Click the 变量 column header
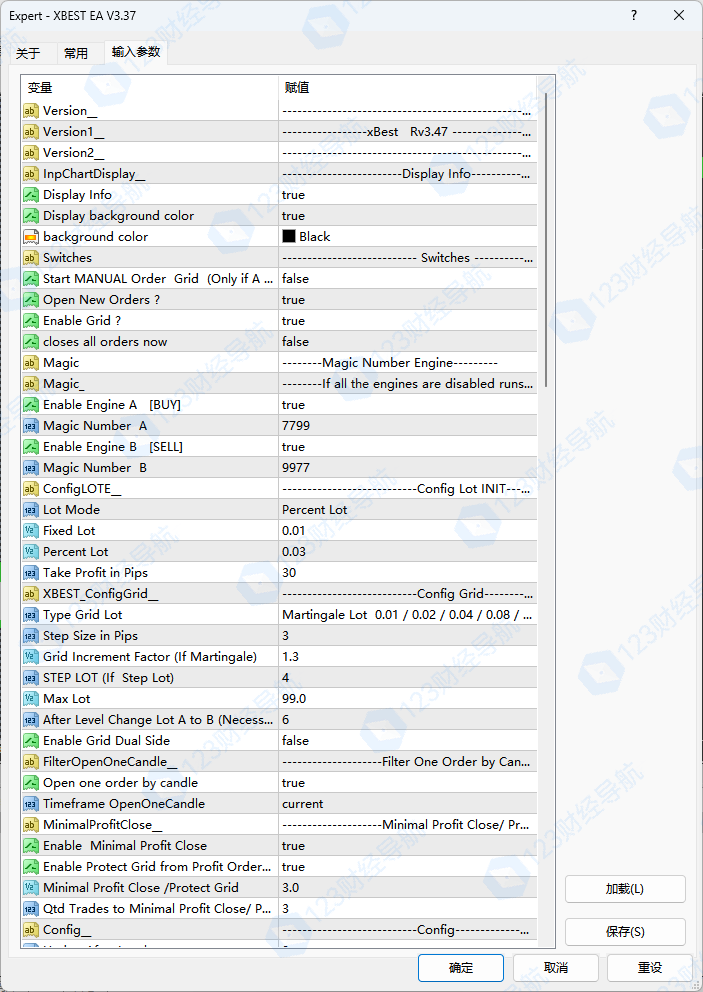The width and height of the screenshot is (703, 992). pyautogui.click(x=150, y=88)
